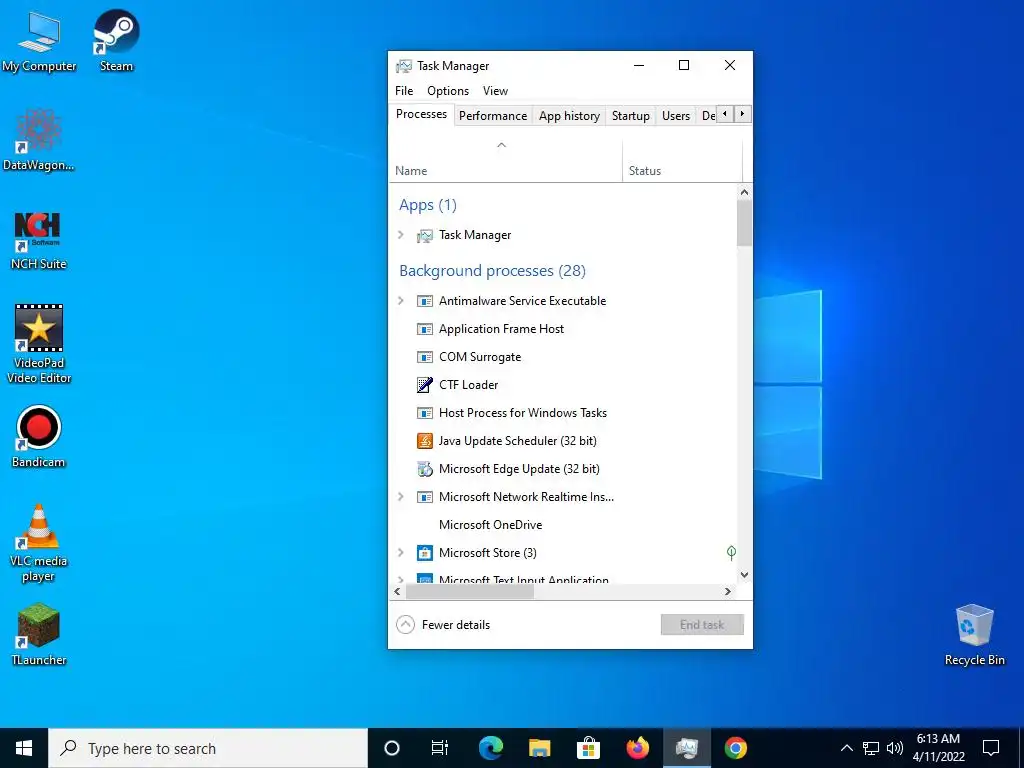Viewport: 1024px width, 768px height.
Task: Click the Microsoft Store process icon
Action: (425, 552)
